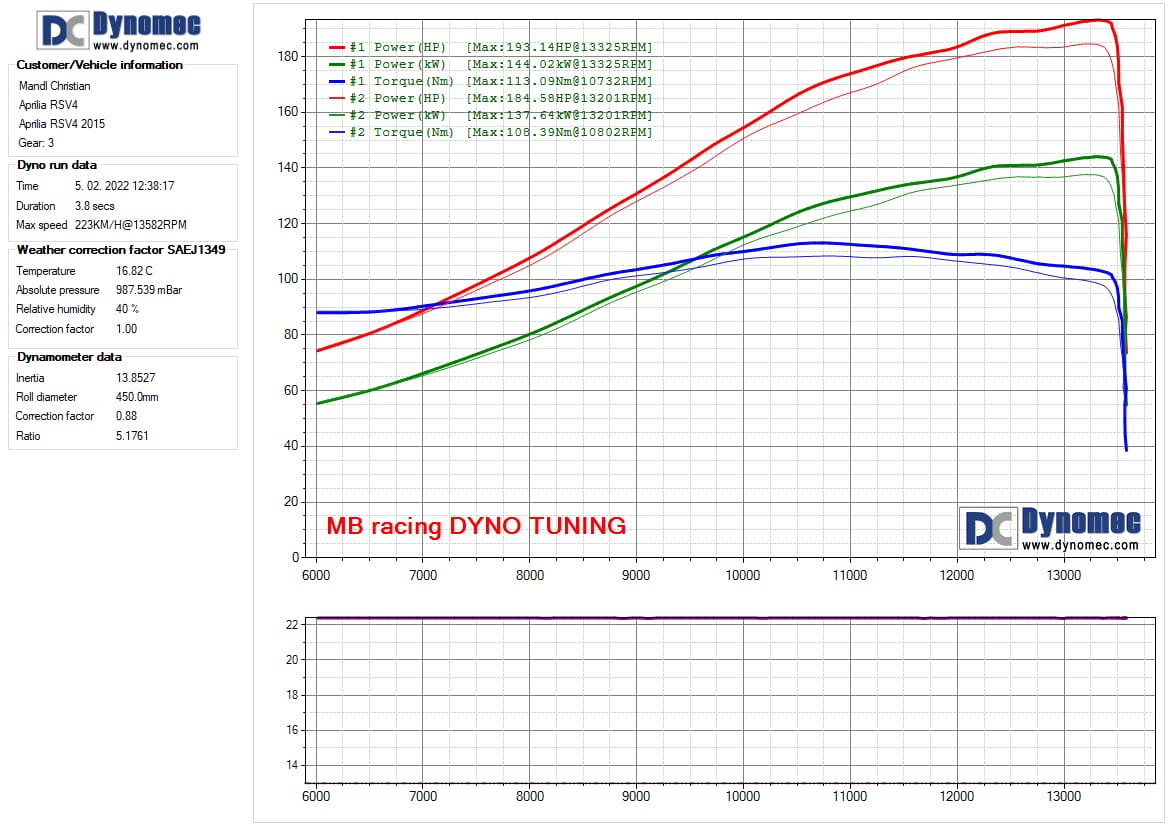Click the Dynamometer data section header
Image resolution: width=1168 pixels, height=826 pixels.
coord(69,357)
